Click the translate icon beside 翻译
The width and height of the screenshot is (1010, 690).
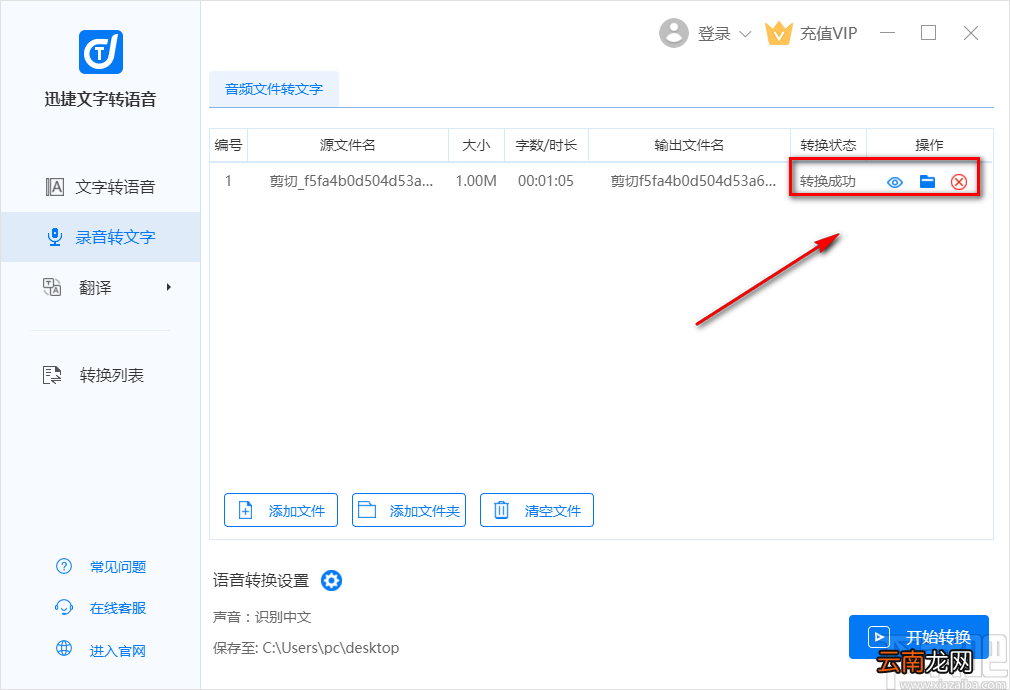52,287
